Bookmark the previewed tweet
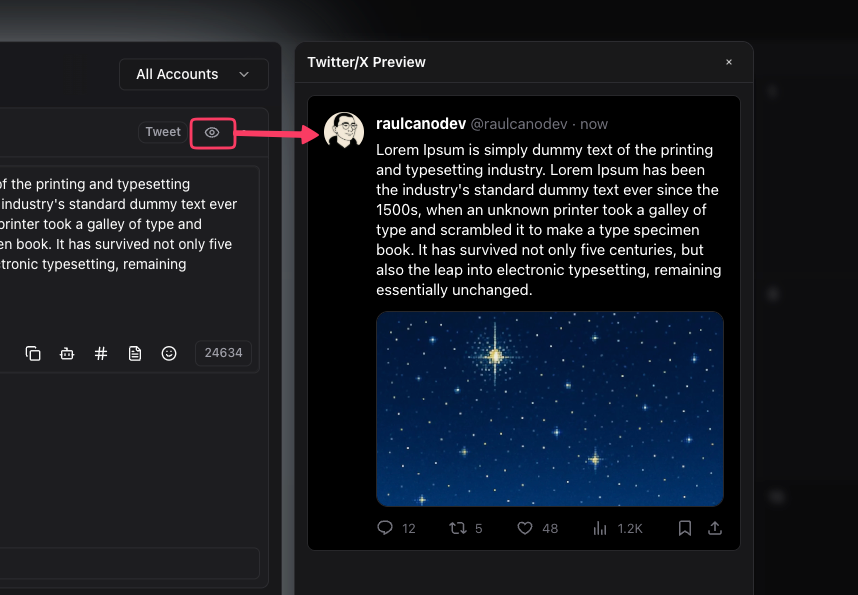The image size is (858, 595). pyautogui.click(x=685, y=528)
